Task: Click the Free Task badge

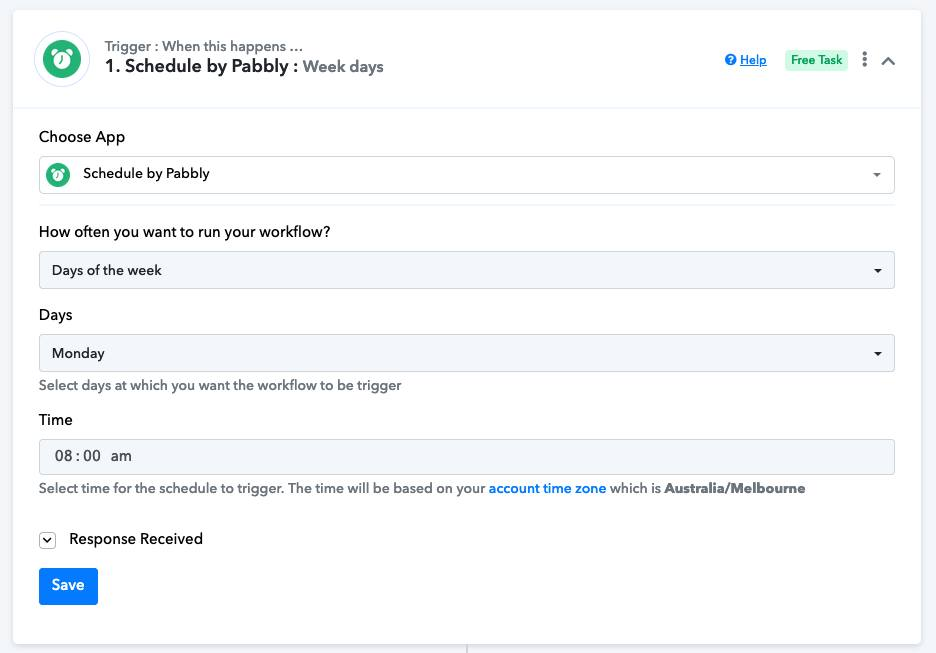Action: pyautogui.click(x=816, y=60)
